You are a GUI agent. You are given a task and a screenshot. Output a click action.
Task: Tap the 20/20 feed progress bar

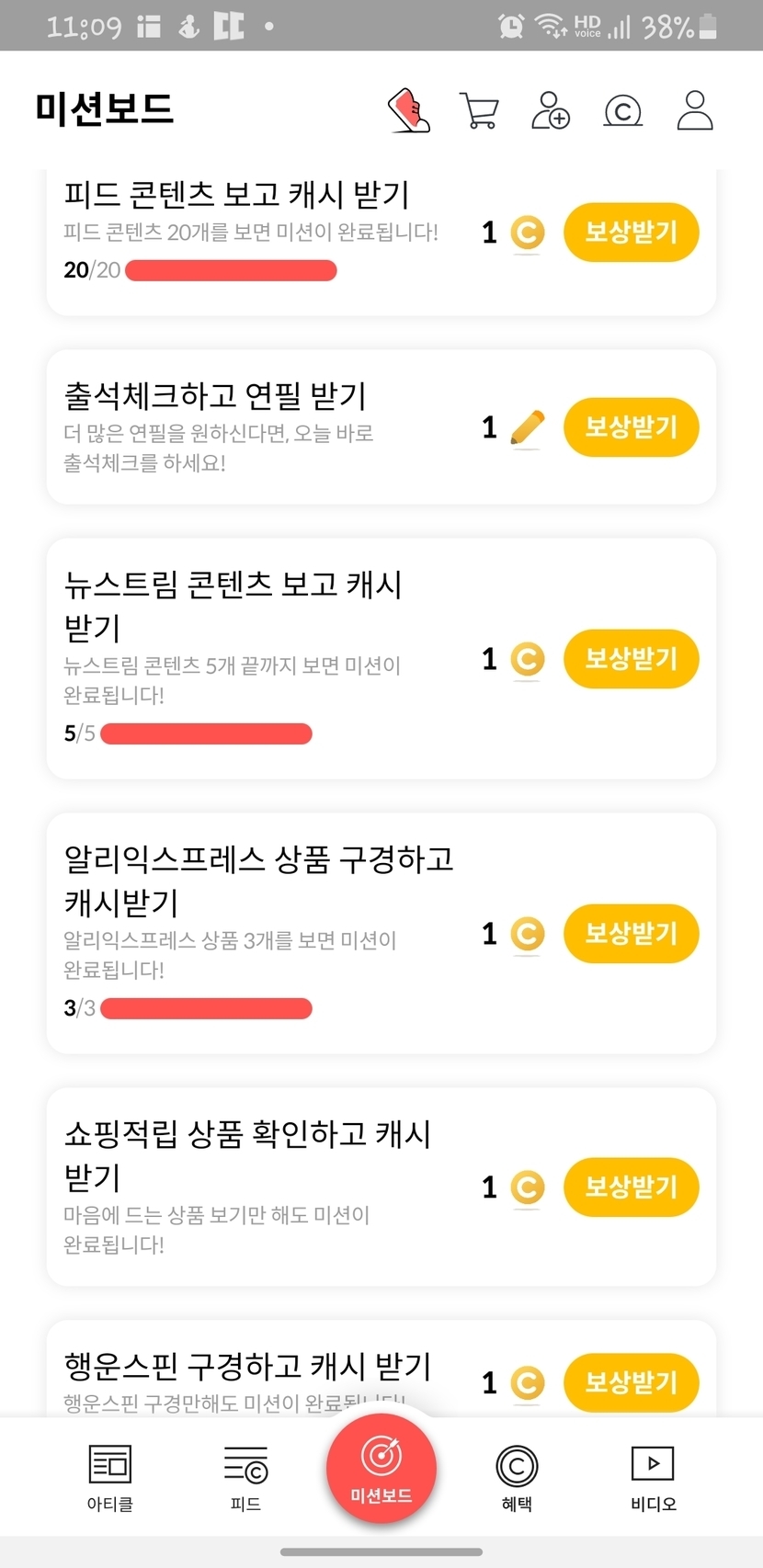pyautogui.click(x=231, y=270)
